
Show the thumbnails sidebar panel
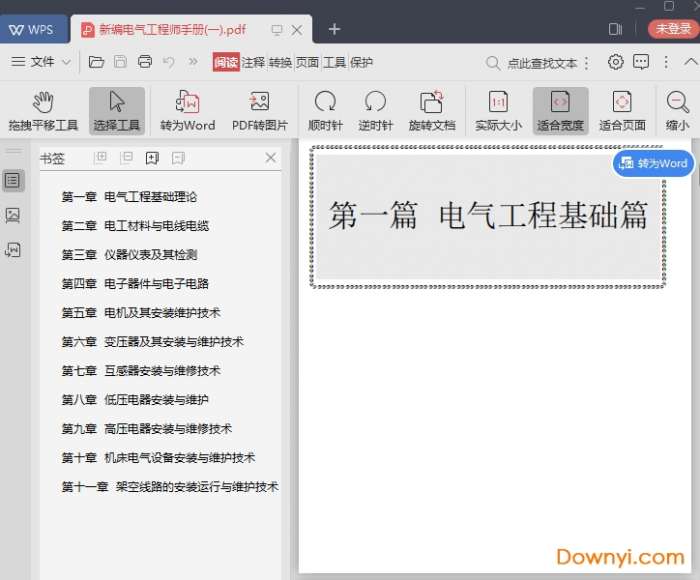tap(13, 215)
